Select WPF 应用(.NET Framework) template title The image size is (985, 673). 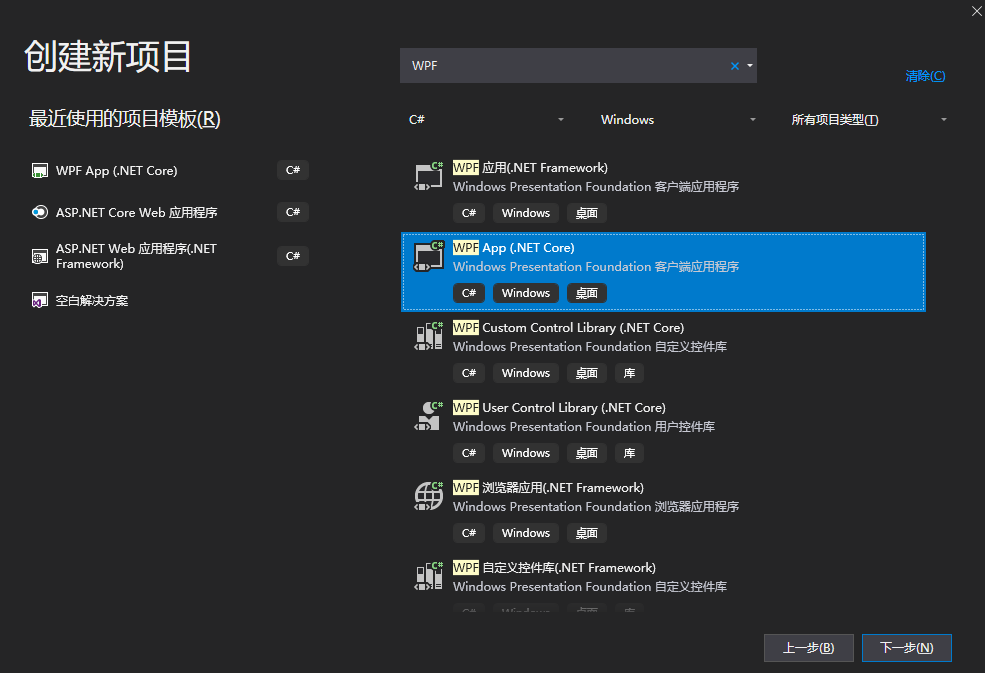pyautogui.click(x=530, y=168)
